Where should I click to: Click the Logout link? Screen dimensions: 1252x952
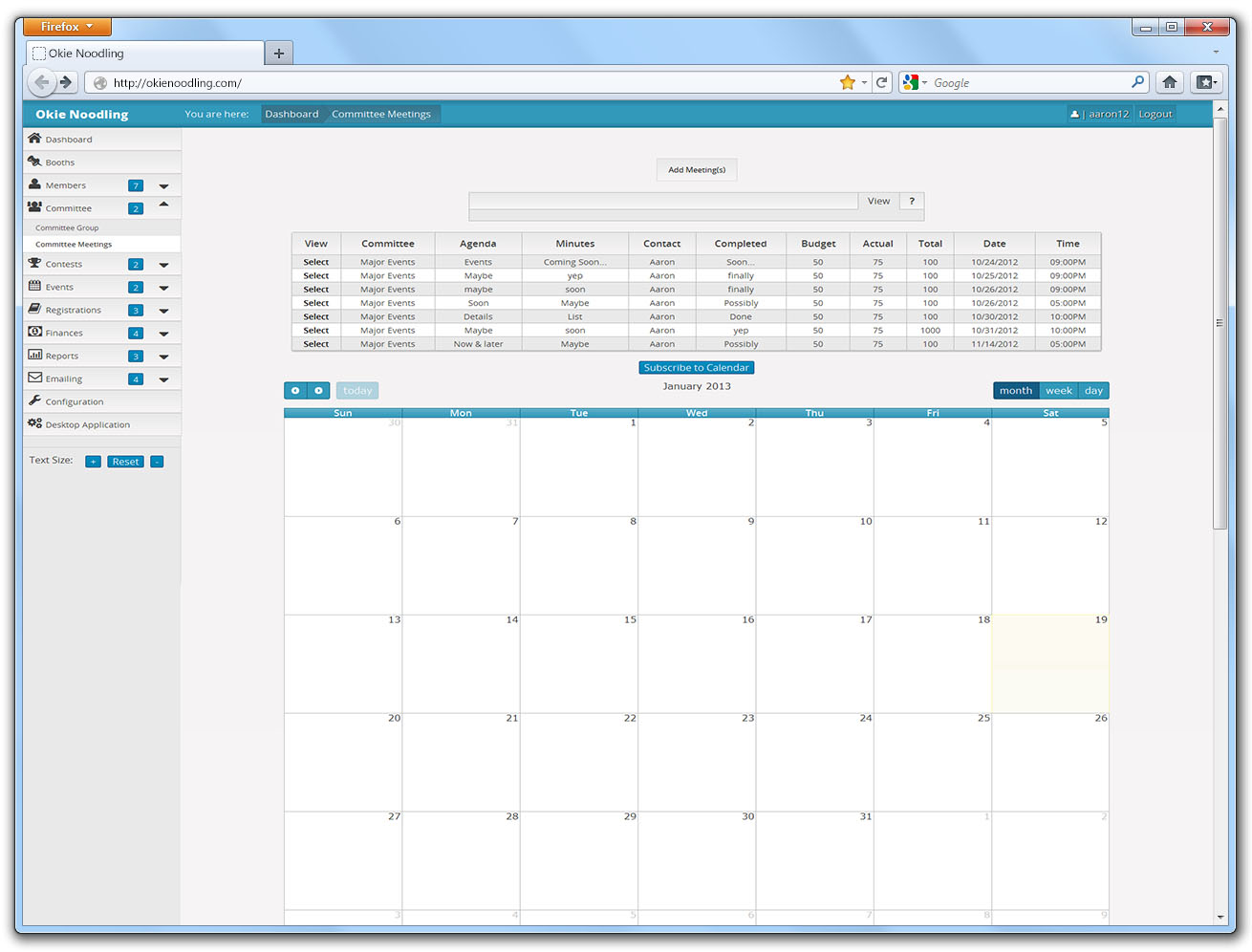click(1155, 114)
